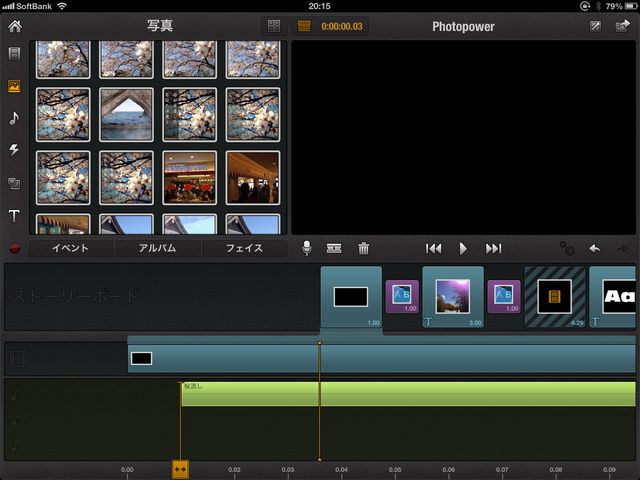Select the red market photo thumbnail
The image size is (640, 480).
point(189,177)
